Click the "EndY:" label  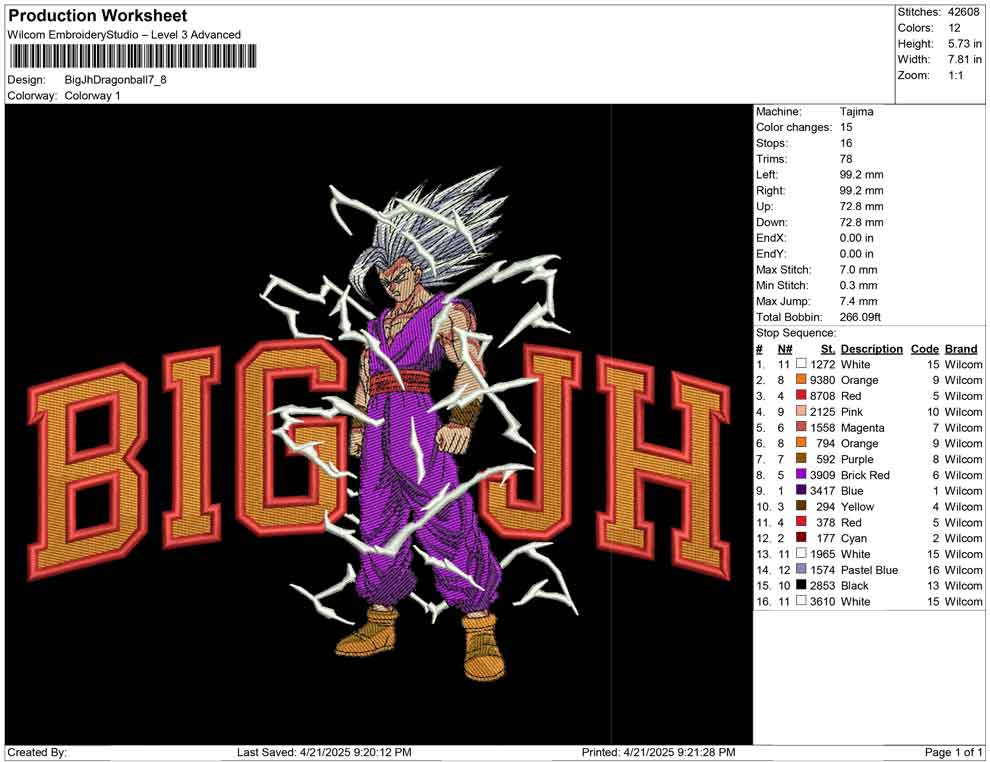771,253
